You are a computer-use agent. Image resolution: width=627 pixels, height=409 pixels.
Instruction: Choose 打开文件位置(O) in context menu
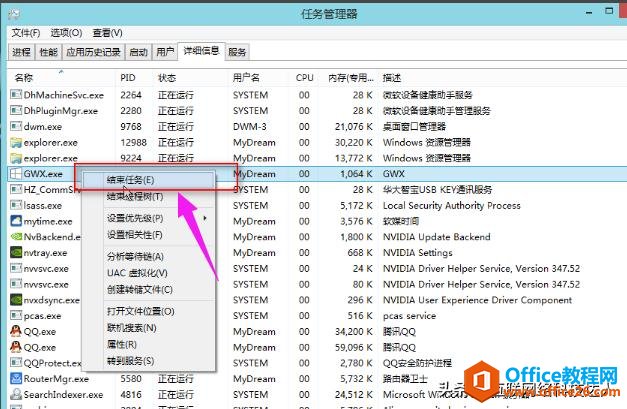pyautogui.click(x=148, y=311)
